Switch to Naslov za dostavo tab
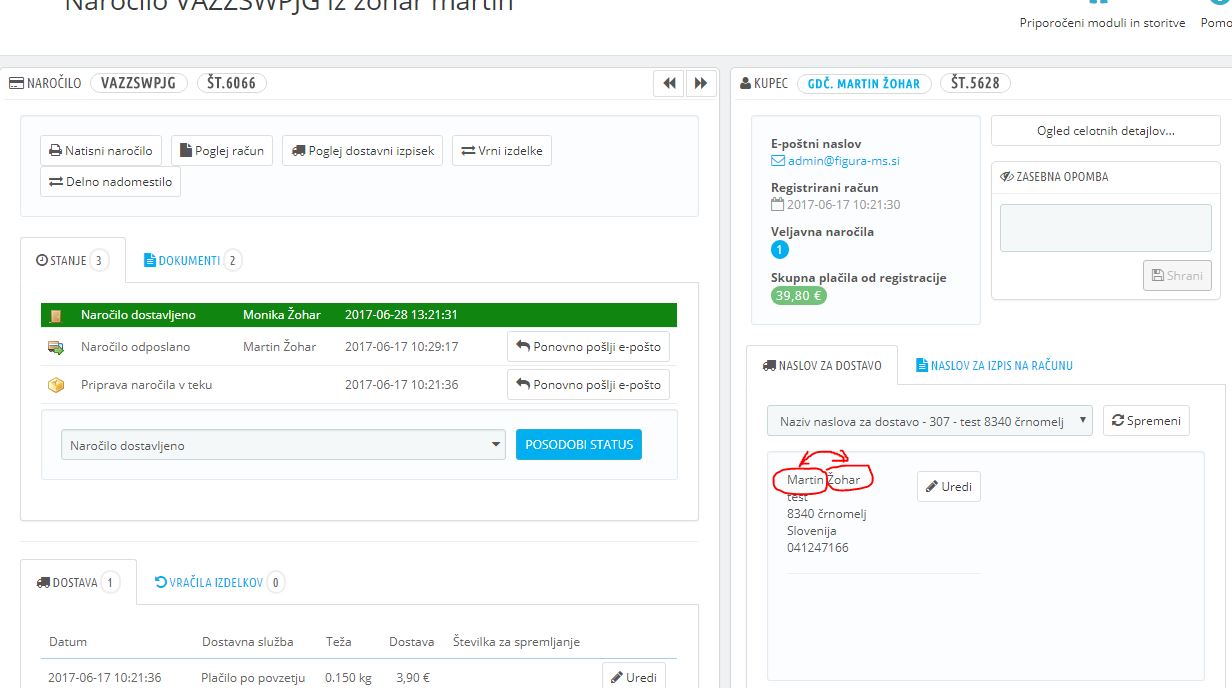Screen dimensions: 1232x688 822,365
